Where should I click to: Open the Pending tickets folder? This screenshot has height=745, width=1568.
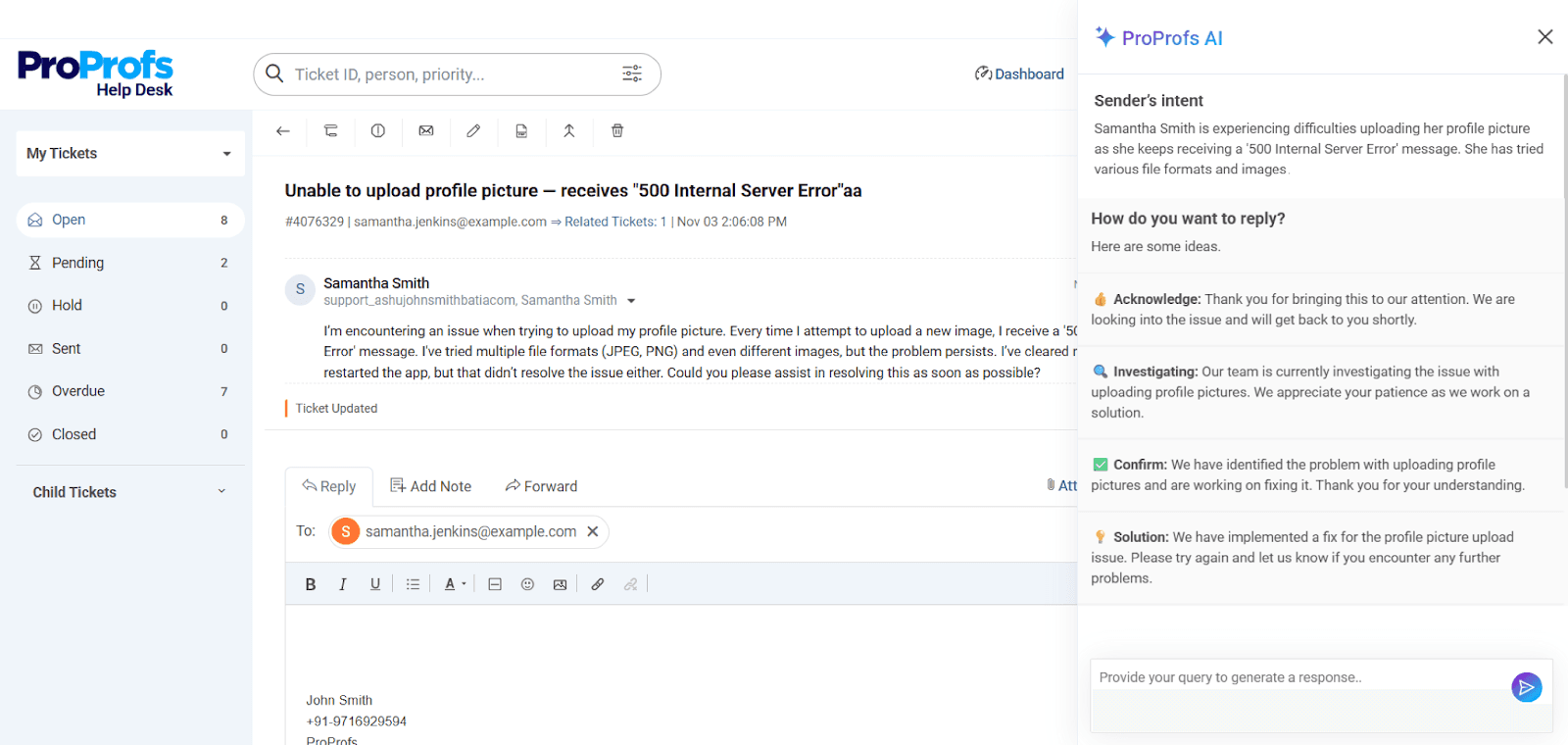click(x=130, y=263)
